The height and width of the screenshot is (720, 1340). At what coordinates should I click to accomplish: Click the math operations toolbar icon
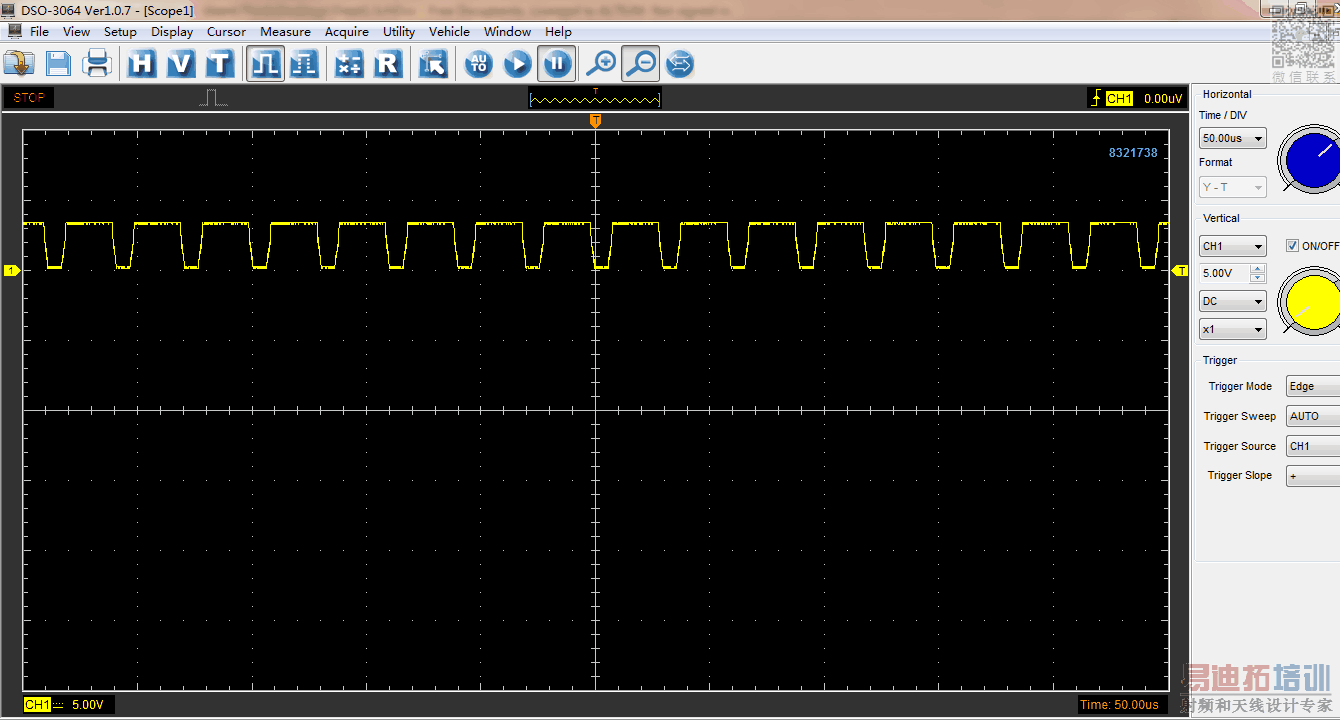(348, 64)
